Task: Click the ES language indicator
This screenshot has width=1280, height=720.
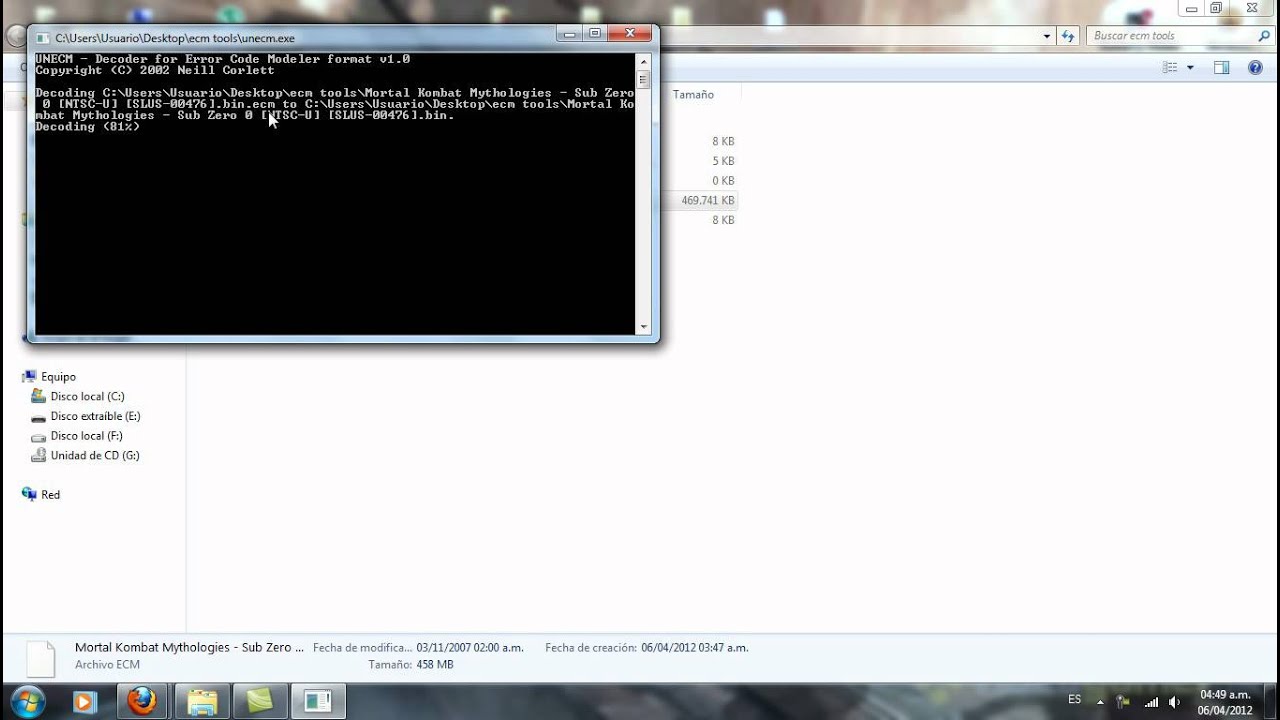Action: coord(1075,700)
